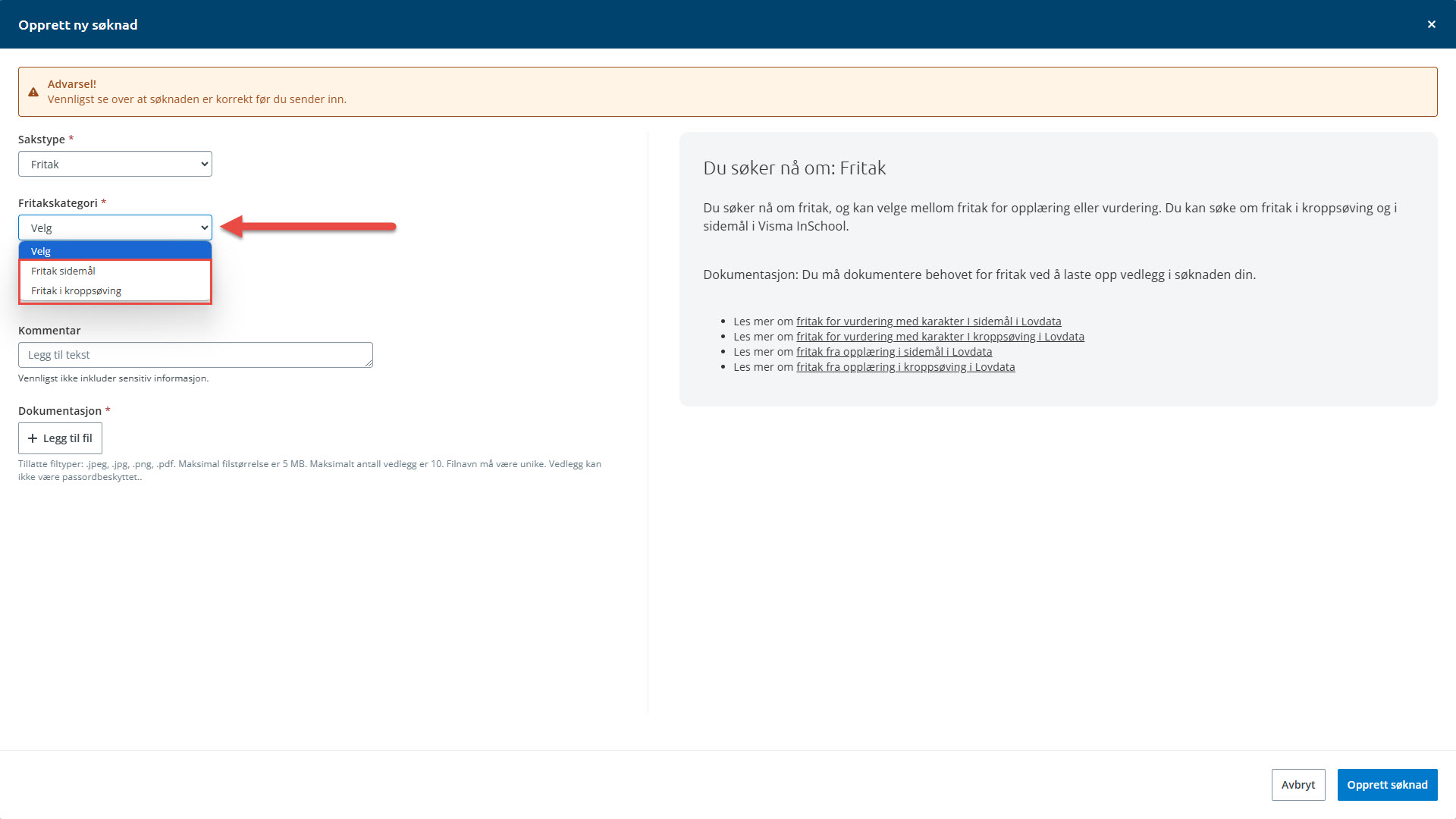The height and width of the screenshot is (819, 1456).
Task: Click the plus icon on Legg til fil
Action: pos(33,438)
